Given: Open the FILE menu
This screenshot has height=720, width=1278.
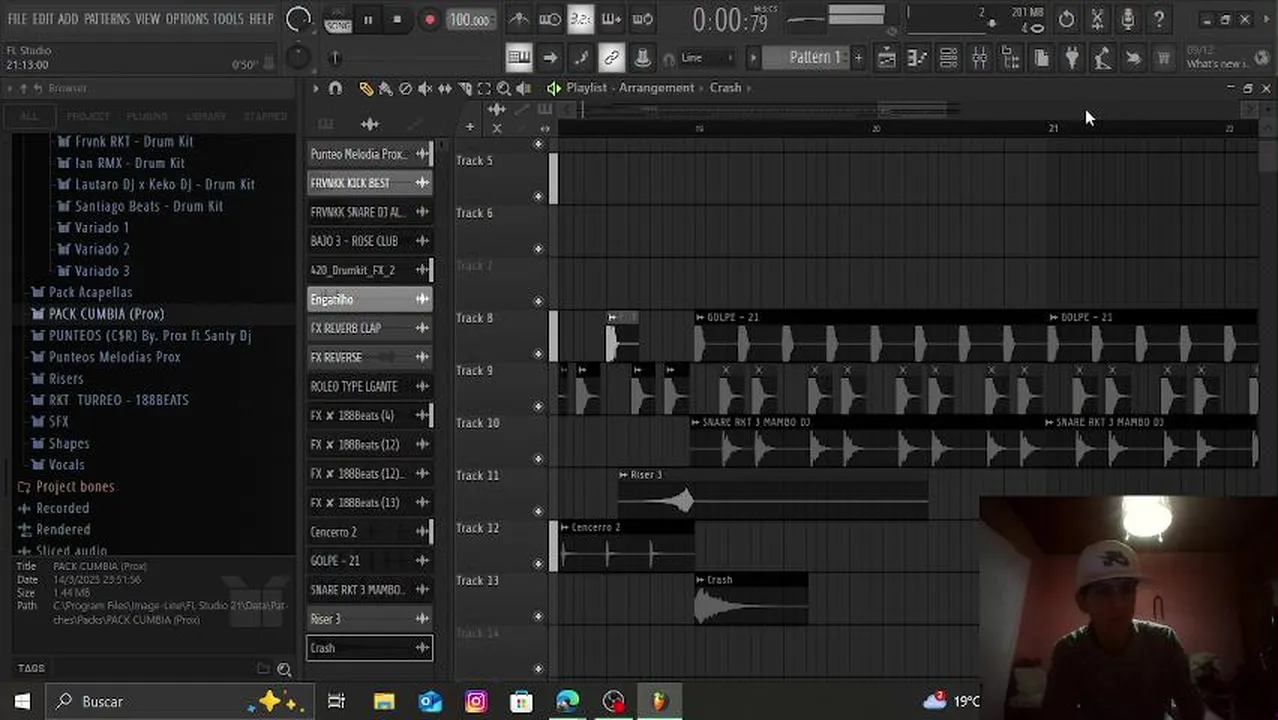Looking at the screenshot, I should (x=17, y=19).
